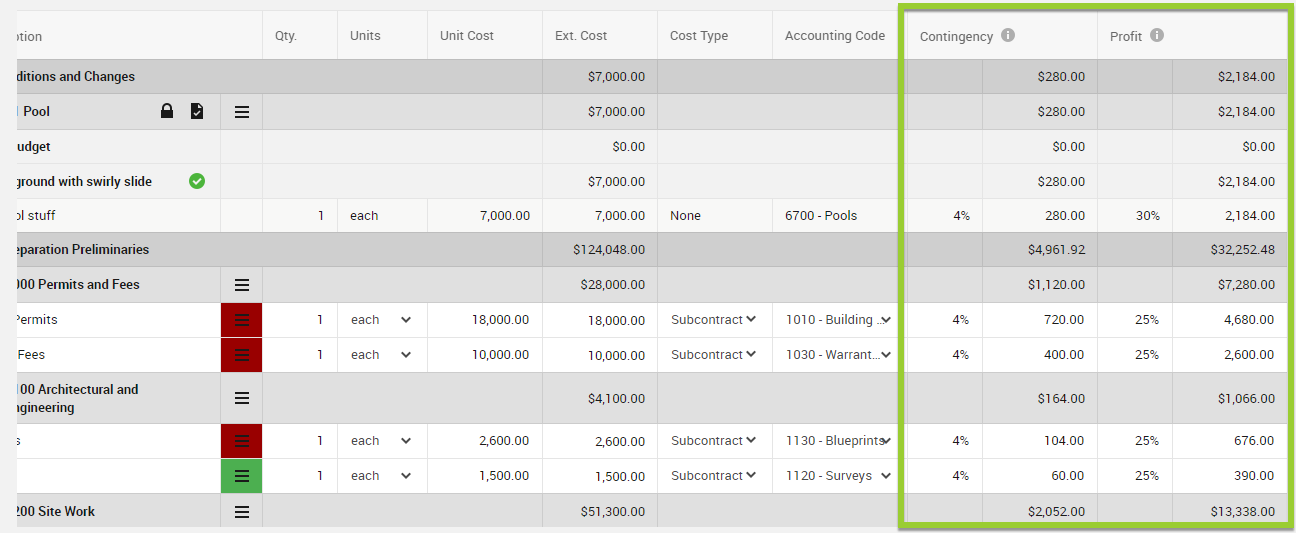This screenshot has height=533, width=1296.
Task: Click the red status handle on Fees row
Action: click(x=242, y=355)
